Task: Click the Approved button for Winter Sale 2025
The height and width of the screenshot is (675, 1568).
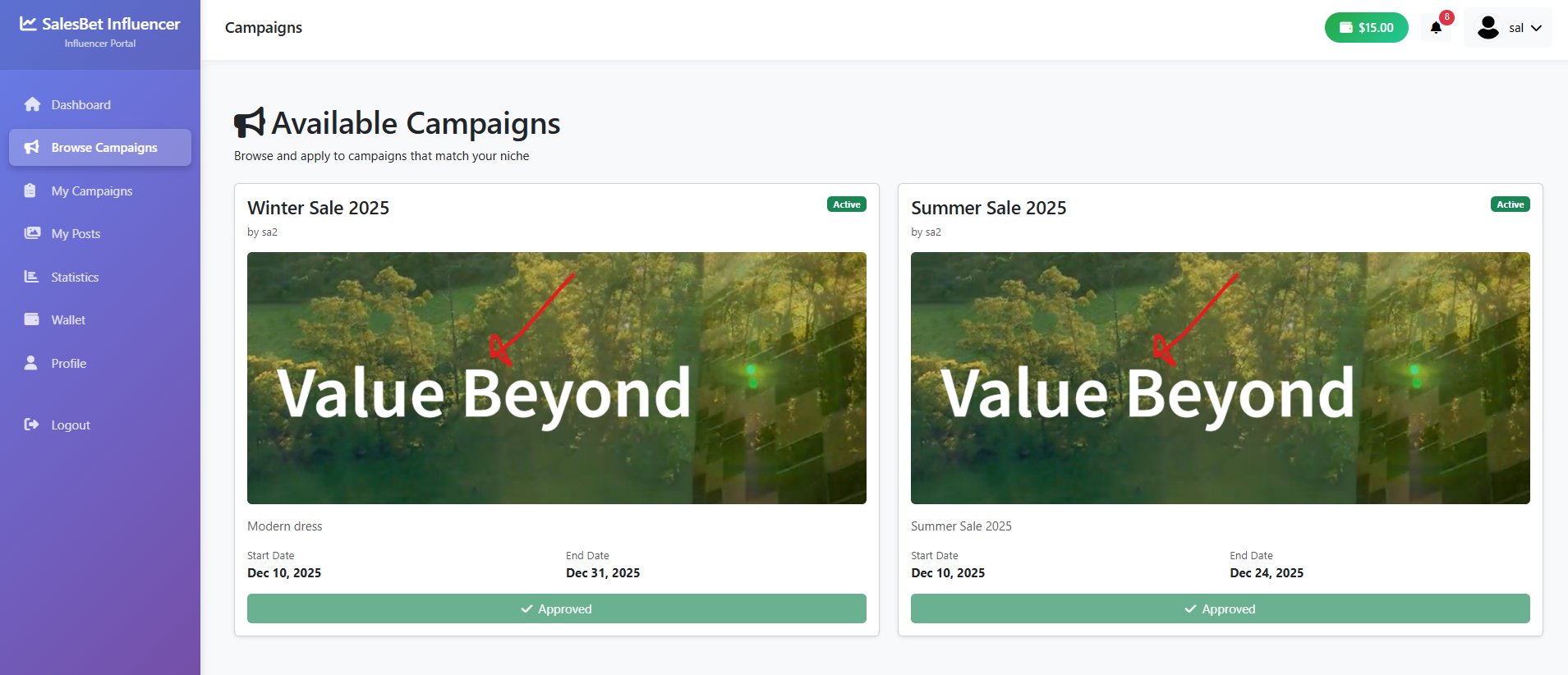Action: (x=556, y=608)
